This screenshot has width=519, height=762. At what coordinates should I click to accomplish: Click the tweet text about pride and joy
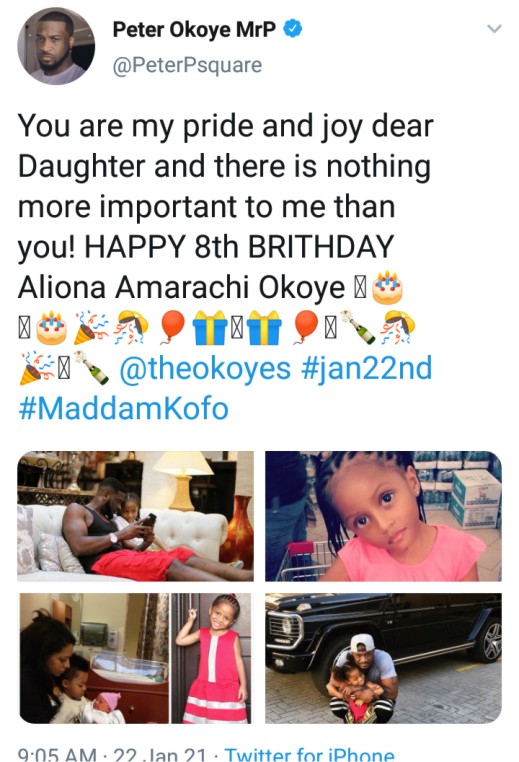(225, 206)
